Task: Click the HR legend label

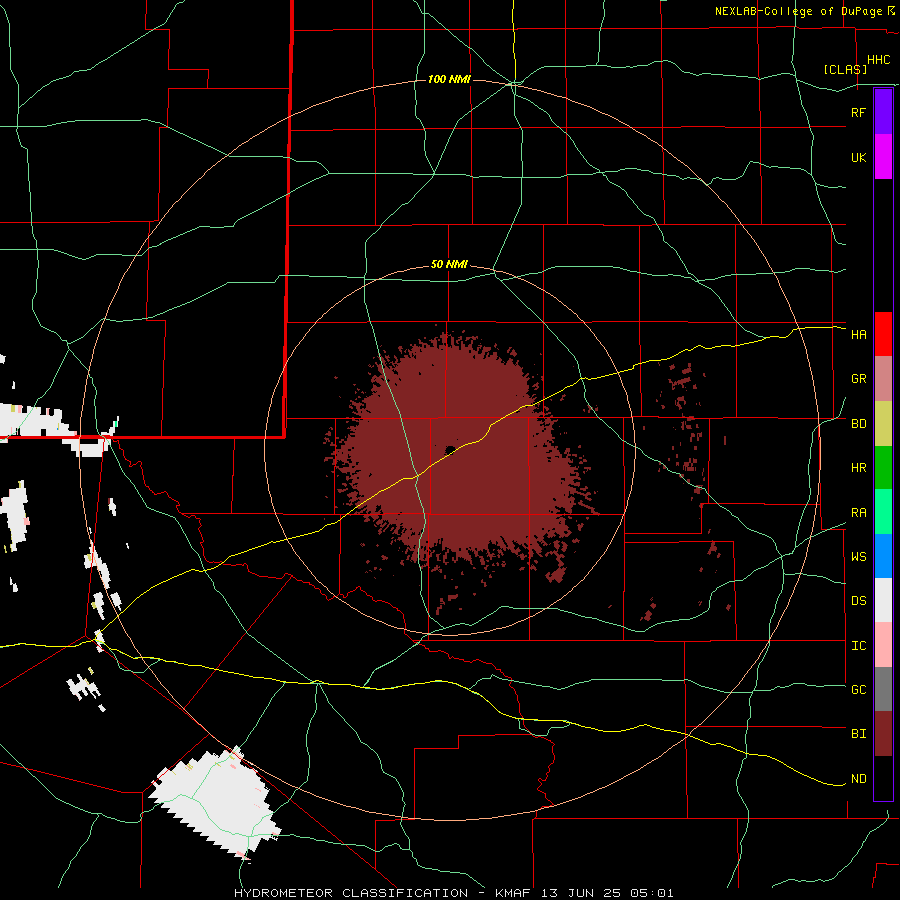Action: (x=858, y=468)
